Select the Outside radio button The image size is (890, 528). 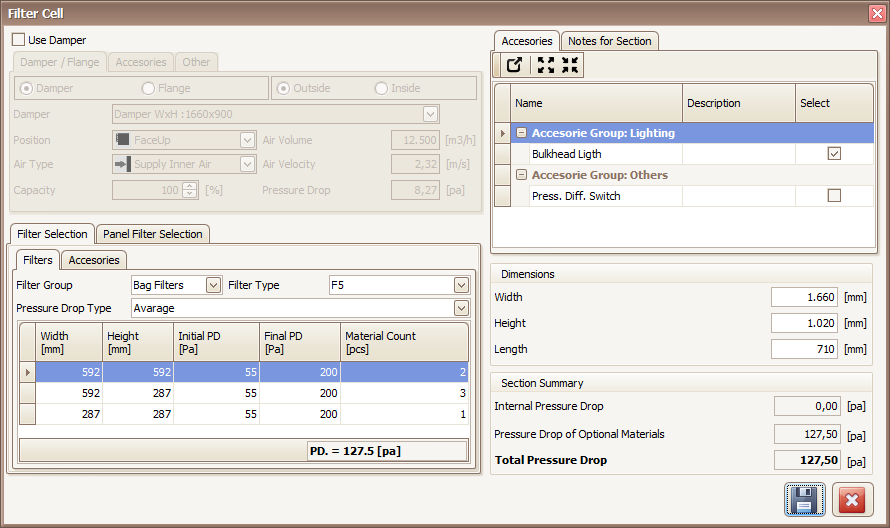click(x=283, y=89)
